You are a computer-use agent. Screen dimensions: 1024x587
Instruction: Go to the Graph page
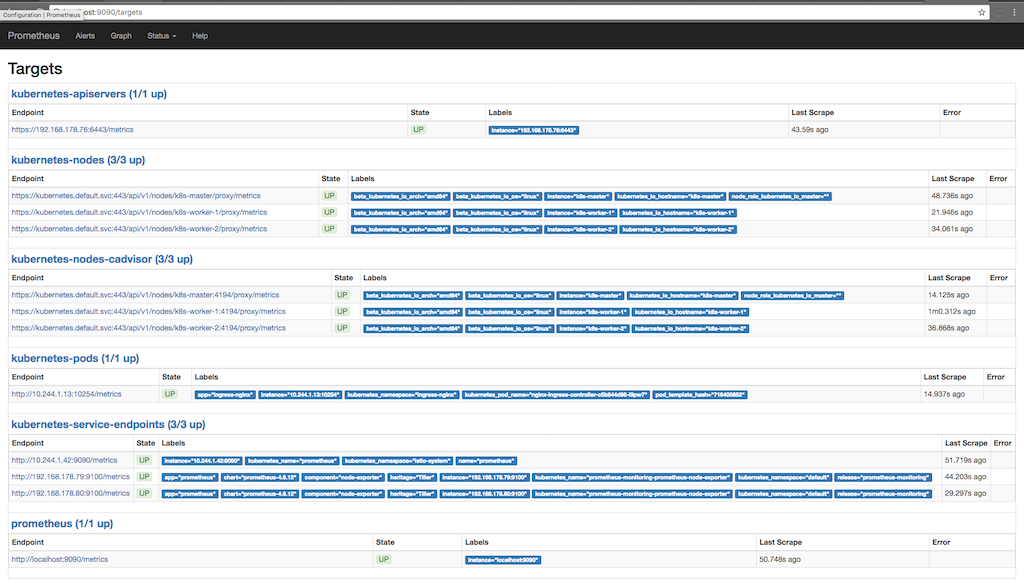coord(121,36)
